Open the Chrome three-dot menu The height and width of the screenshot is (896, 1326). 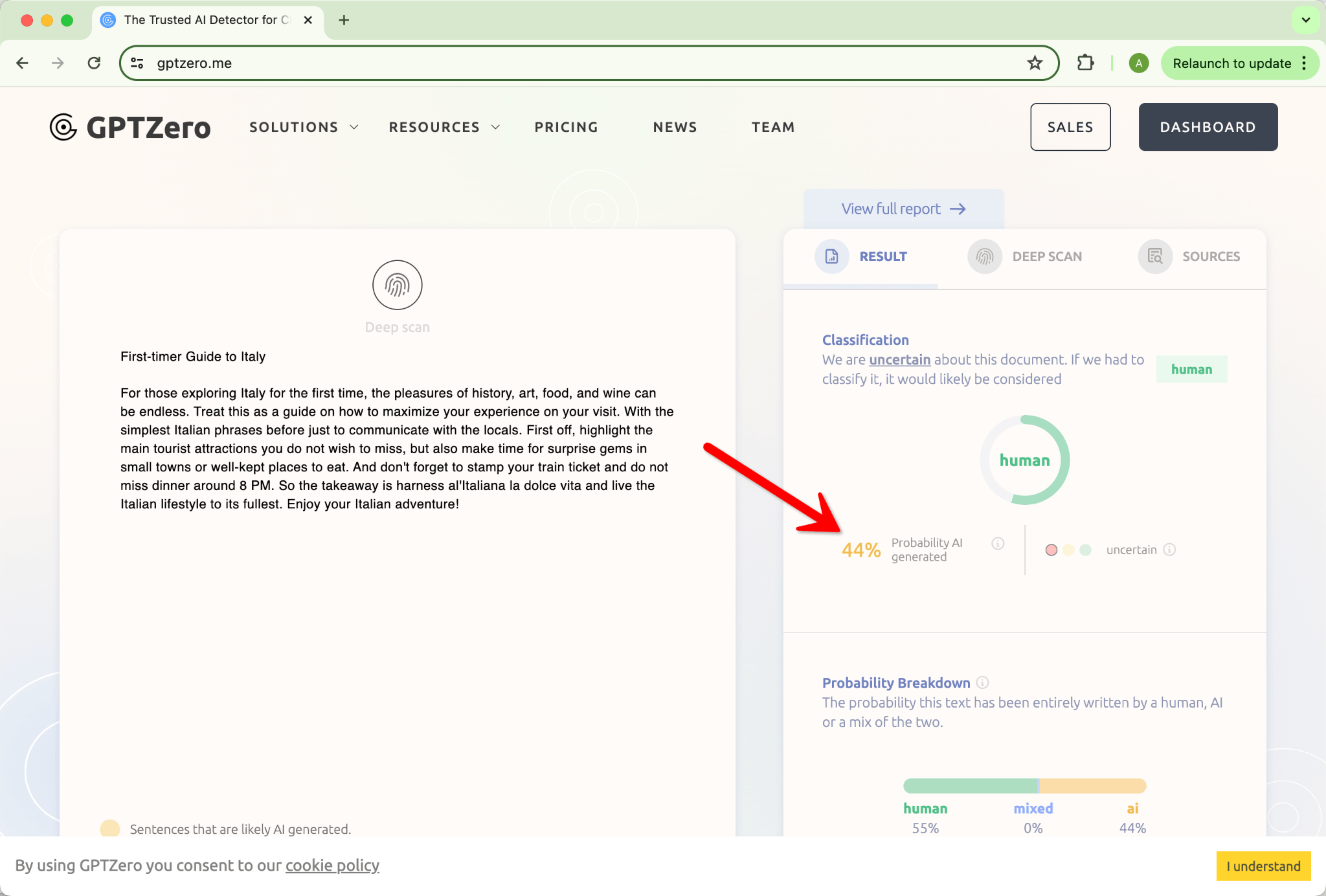point(1304,63)
